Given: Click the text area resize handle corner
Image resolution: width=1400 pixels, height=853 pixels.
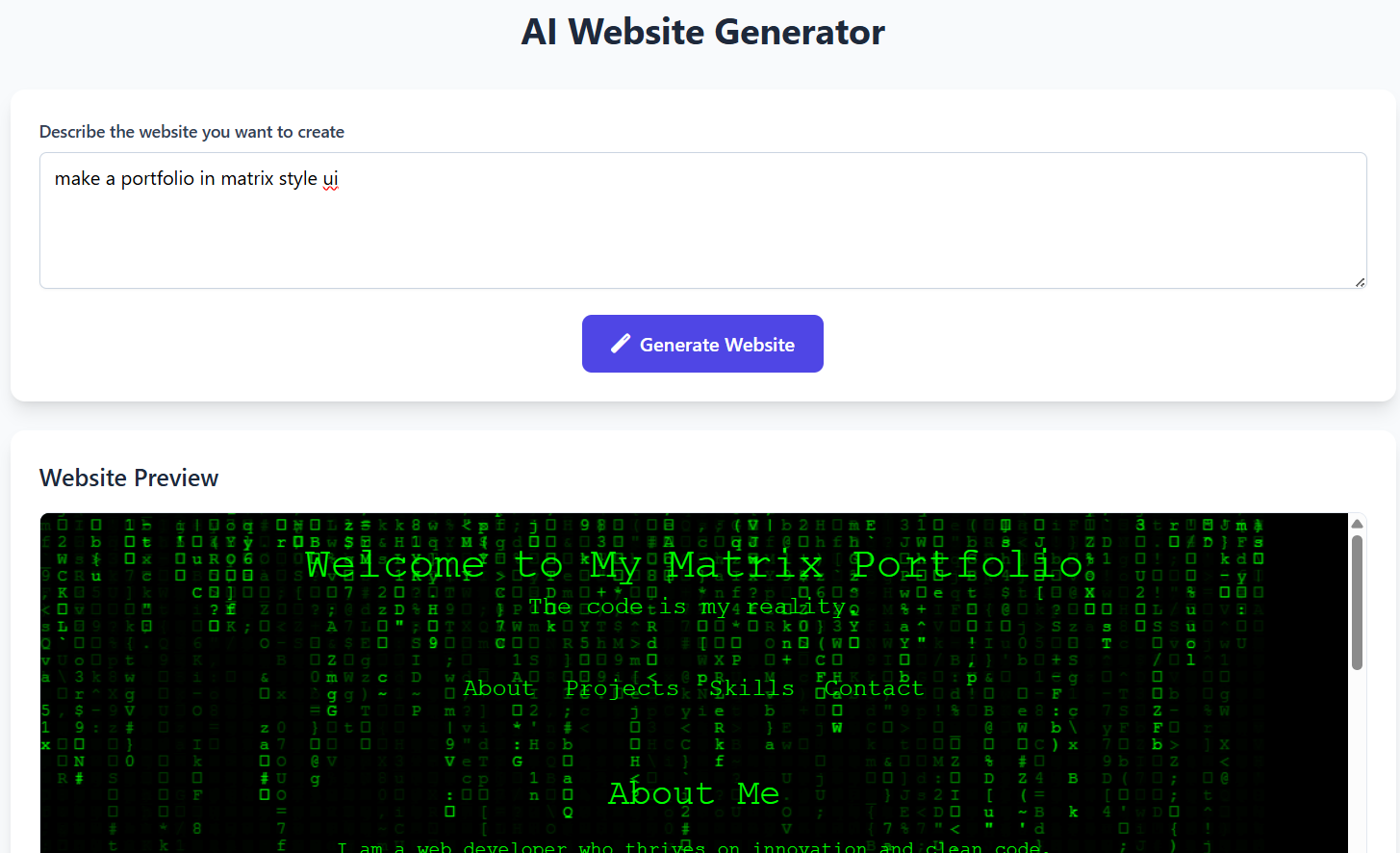Looking at the screenshot, I should pyautogui.click(x=1360, y=282).
